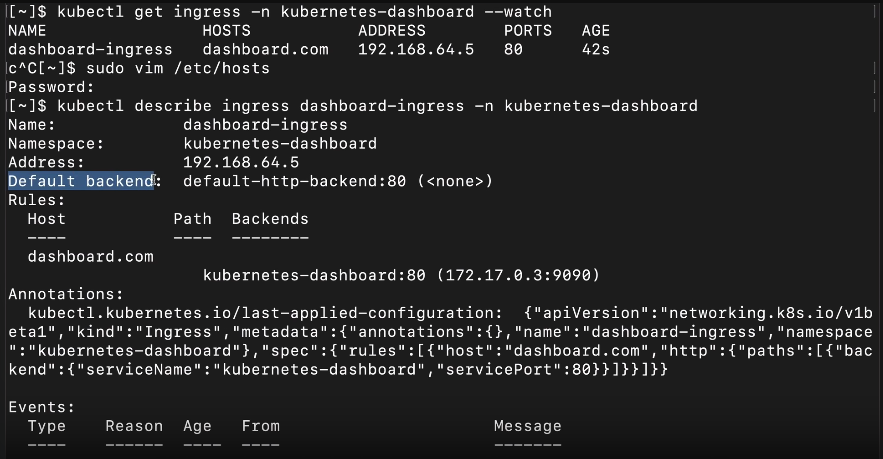Click the 'HOSTS' column header
Screen dimensions: 883x459
[x=226, y=30]
